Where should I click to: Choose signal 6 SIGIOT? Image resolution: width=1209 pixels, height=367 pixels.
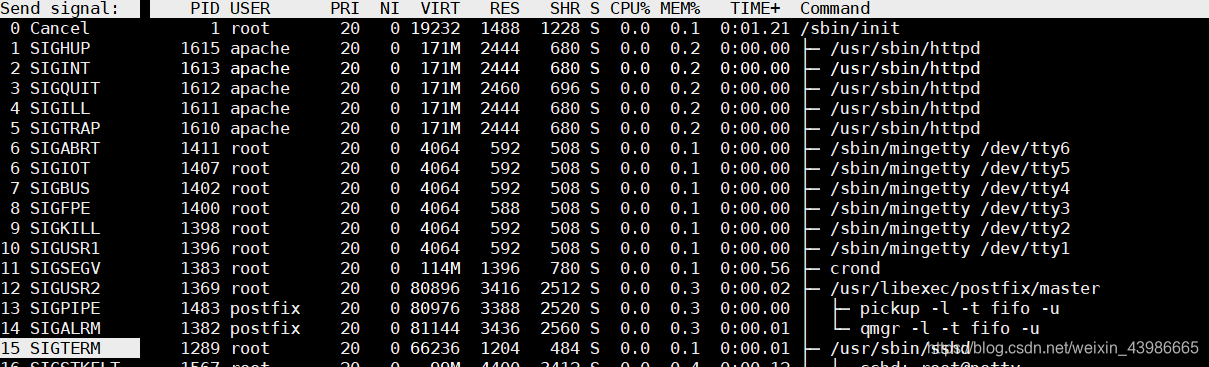pos(70,168)
